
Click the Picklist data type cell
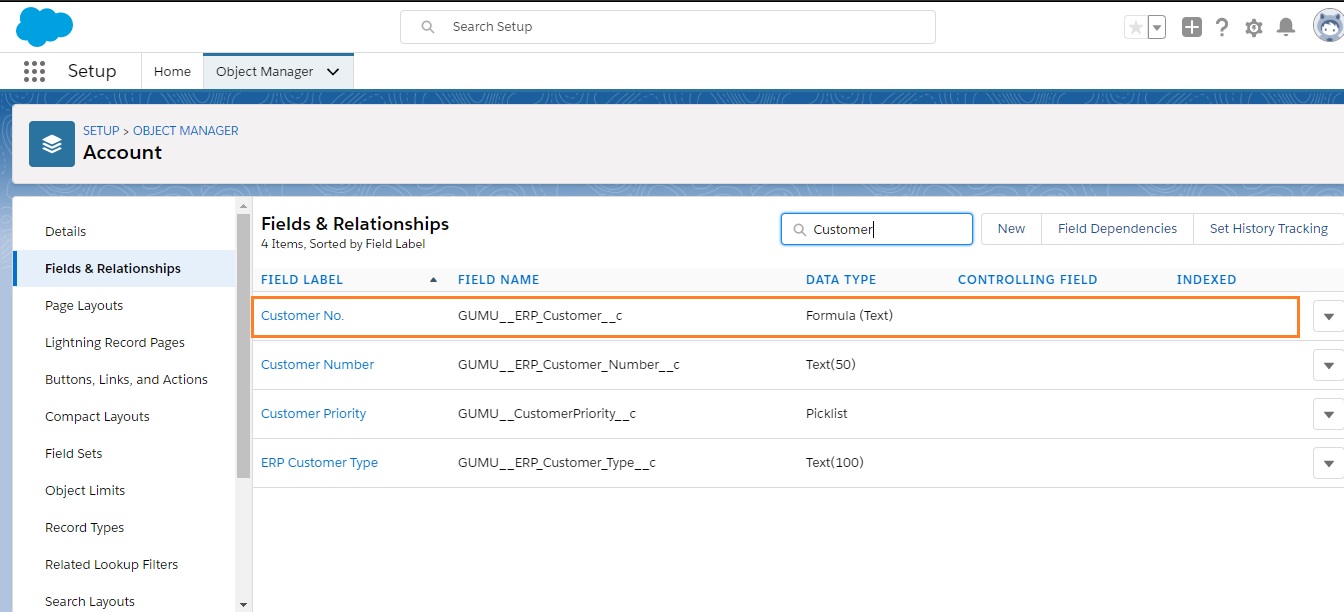coord(827,413)
